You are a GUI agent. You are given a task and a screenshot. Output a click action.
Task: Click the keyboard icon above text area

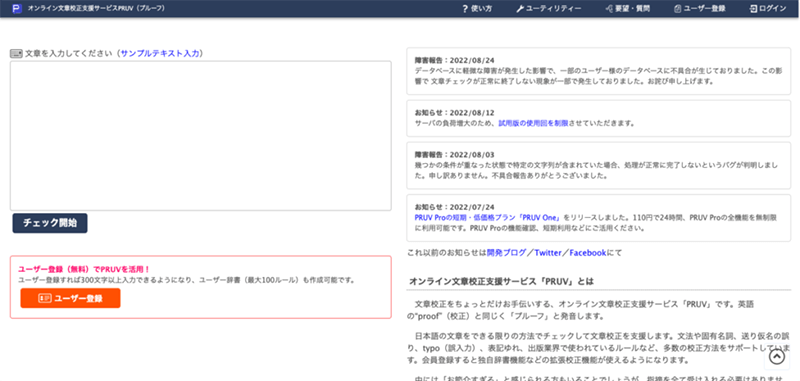coord(16,53)
